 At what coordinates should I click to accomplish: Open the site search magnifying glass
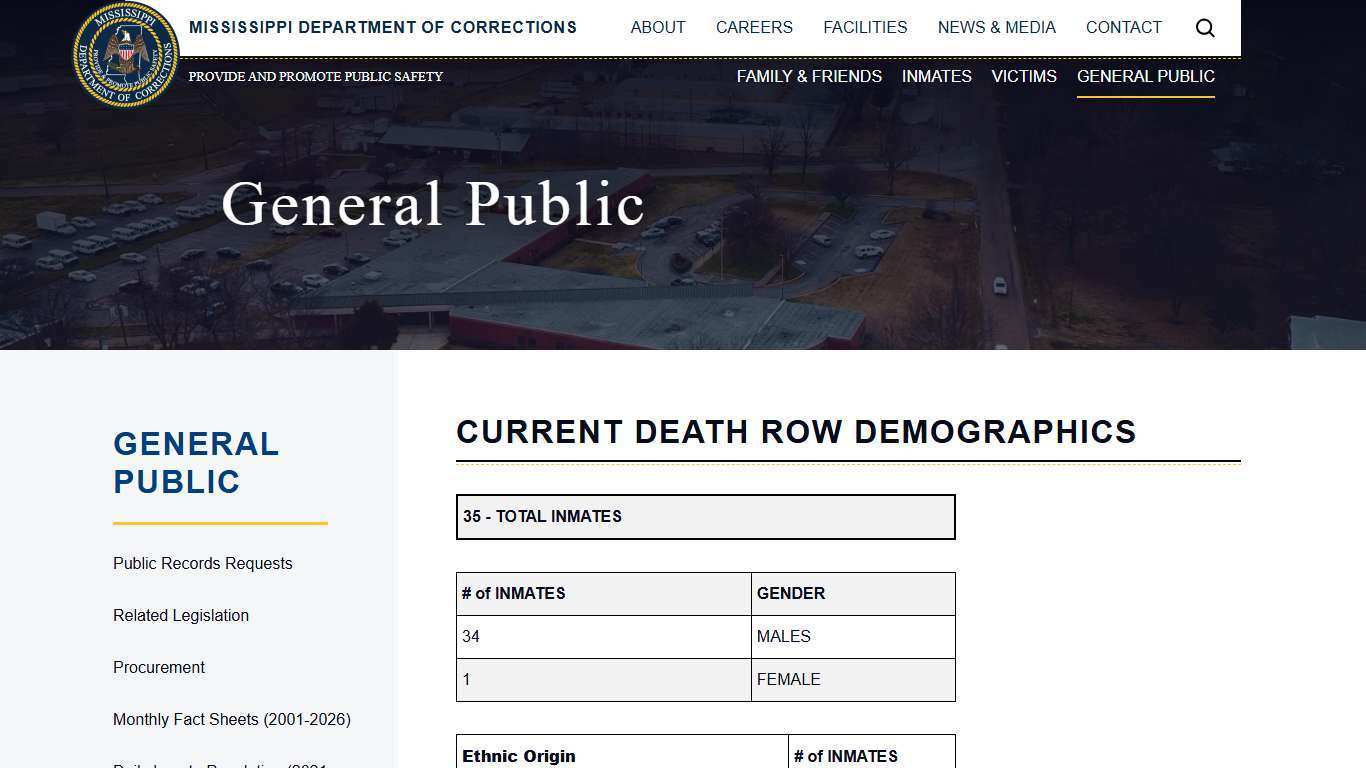click(x=1205, y=27)
